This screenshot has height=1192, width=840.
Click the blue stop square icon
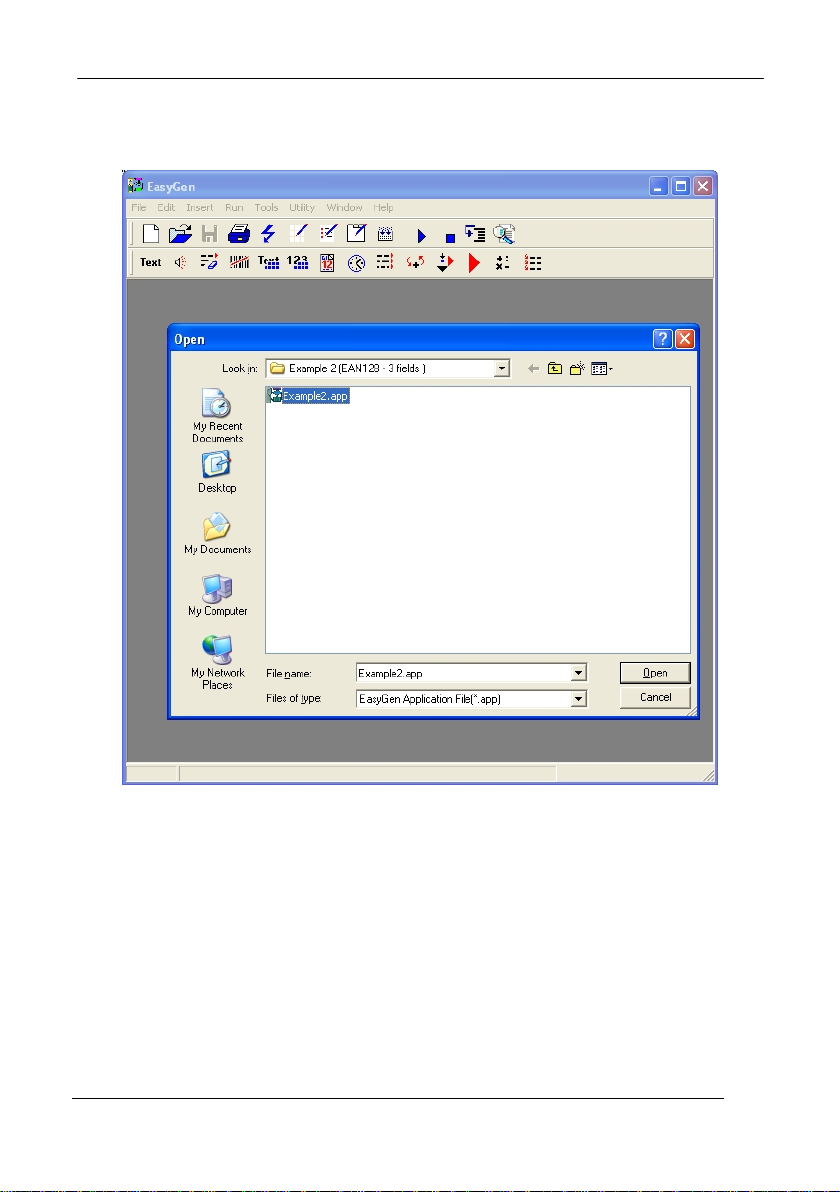point(450,238)
